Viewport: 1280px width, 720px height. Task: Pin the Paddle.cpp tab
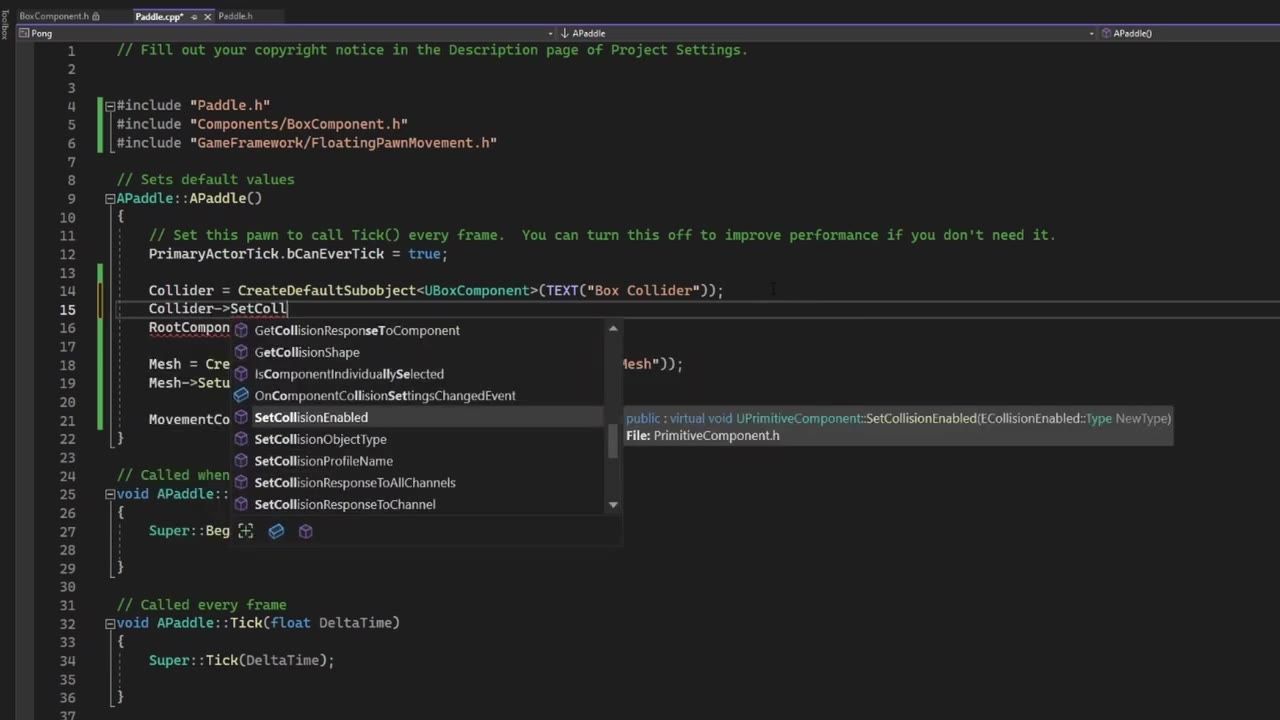(194, 16)
